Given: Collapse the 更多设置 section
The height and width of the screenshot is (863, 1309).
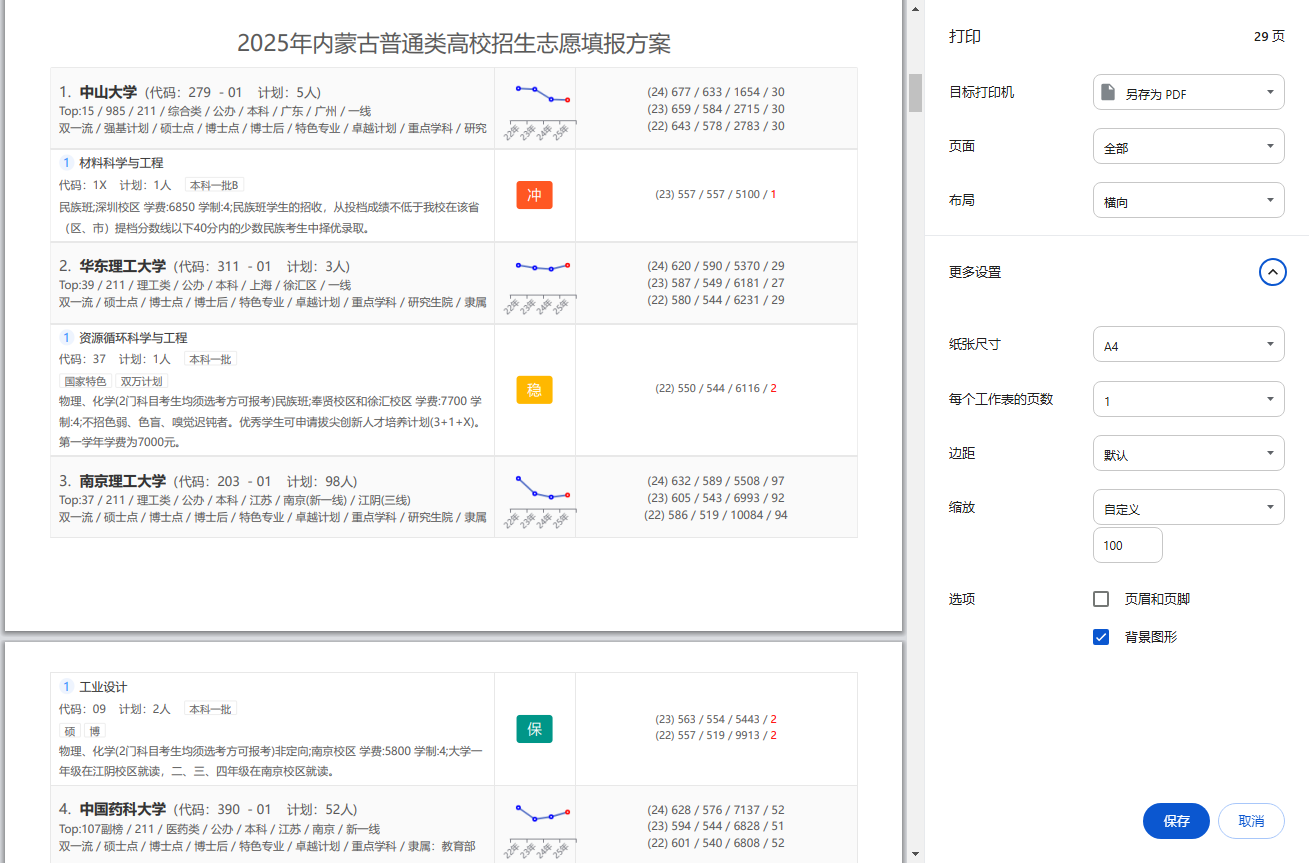Looking at the screenshot, I should pos(1272,272).
